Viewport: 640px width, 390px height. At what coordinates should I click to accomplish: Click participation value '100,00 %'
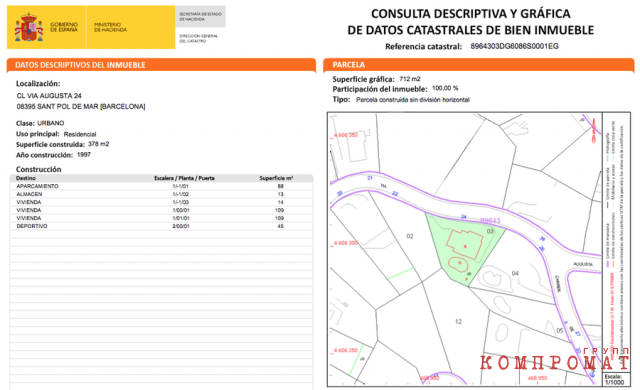coord(445,88)
